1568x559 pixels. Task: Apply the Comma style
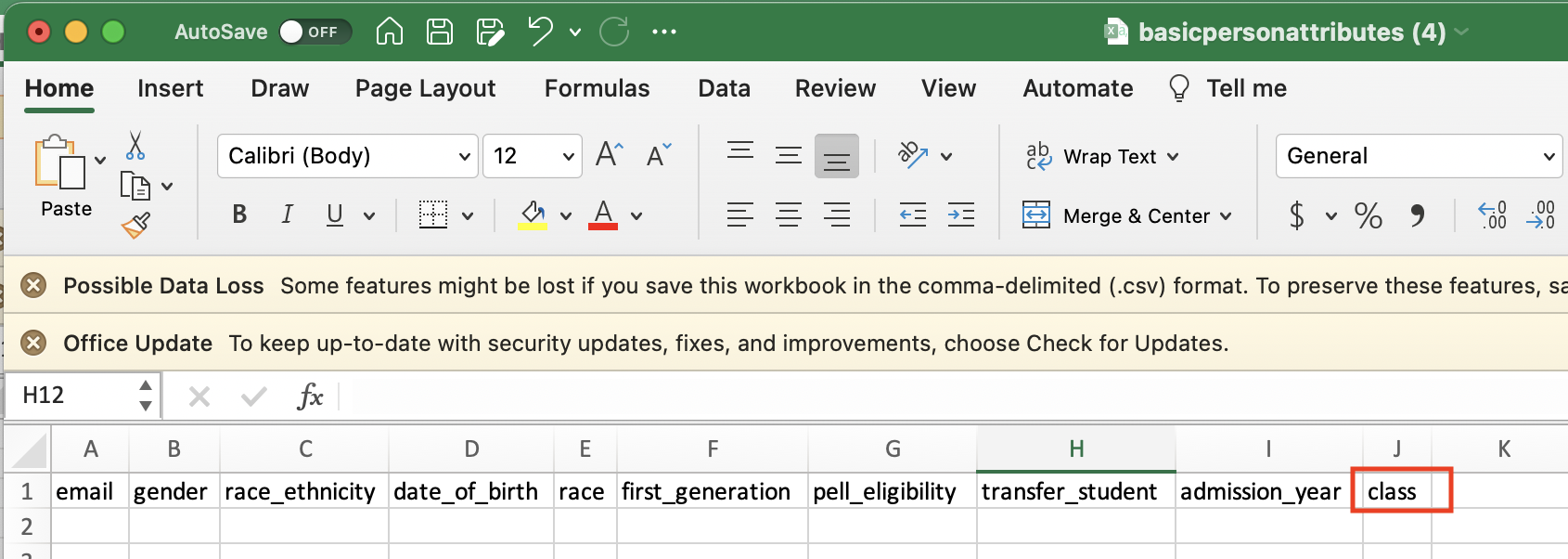(1417, 215)
